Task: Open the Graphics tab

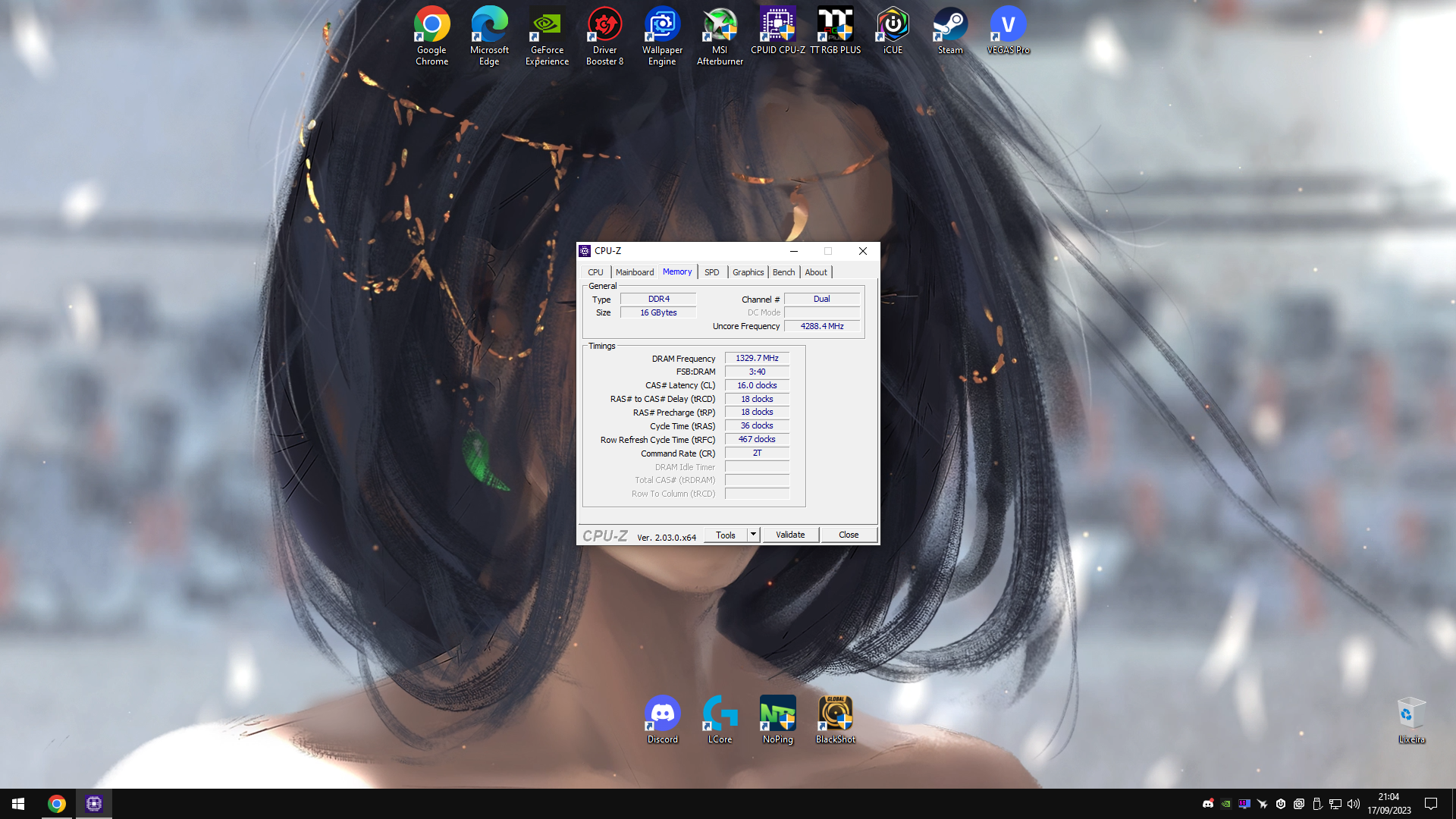Action: (748, 272)
